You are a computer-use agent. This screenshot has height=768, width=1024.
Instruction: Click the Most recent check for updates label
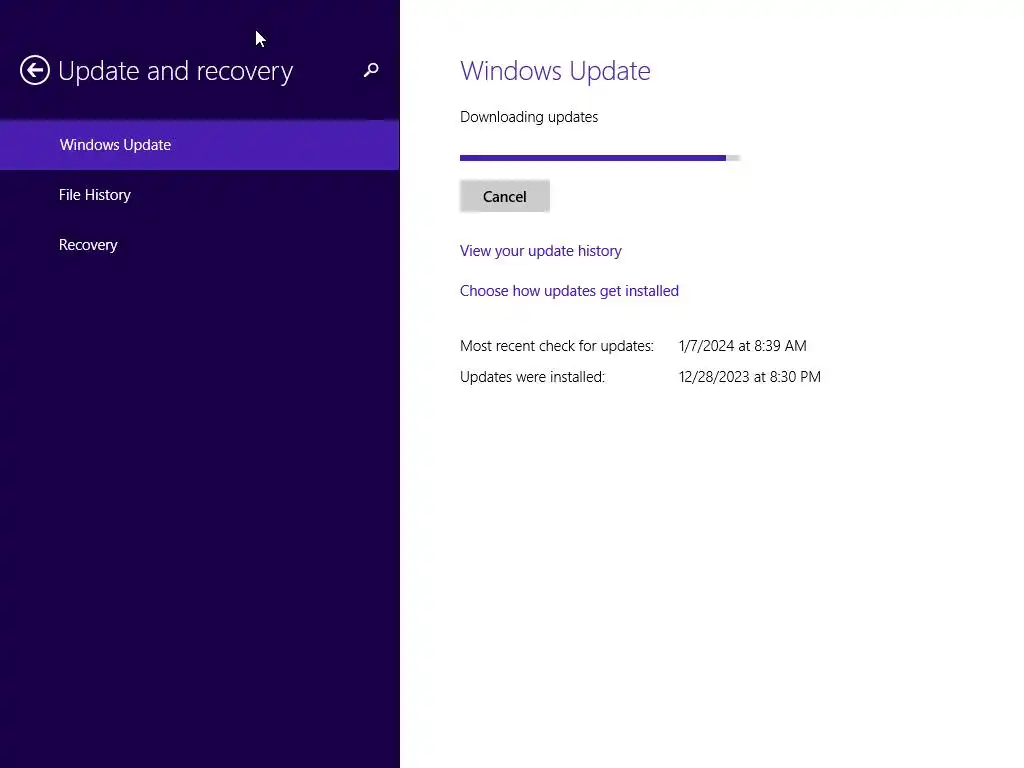coord(556,346)
